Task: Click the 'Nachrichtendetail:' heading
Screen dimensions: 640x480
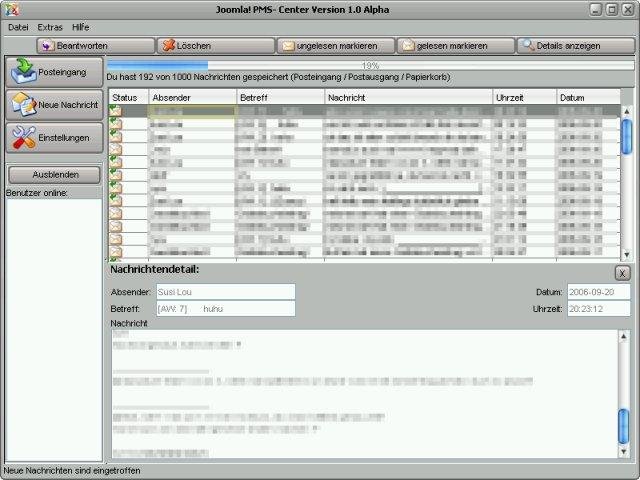Action: pyautogui.click(x=155, y=269)
